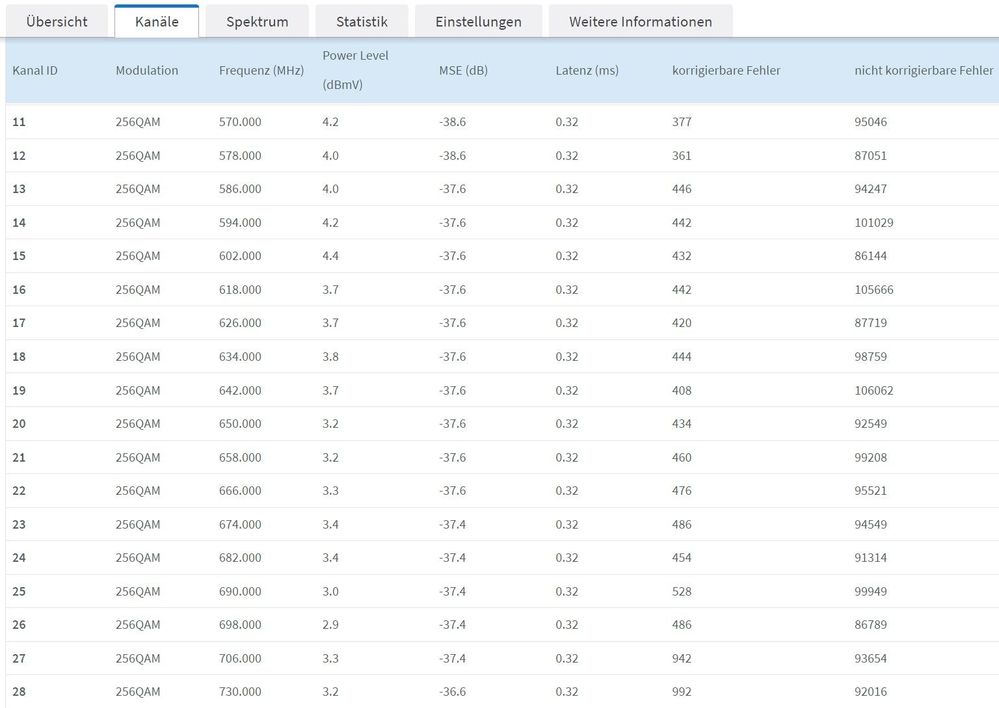999x708 pixels.
Task: Click correctable error value 942
Action: [x=681, y=658]
